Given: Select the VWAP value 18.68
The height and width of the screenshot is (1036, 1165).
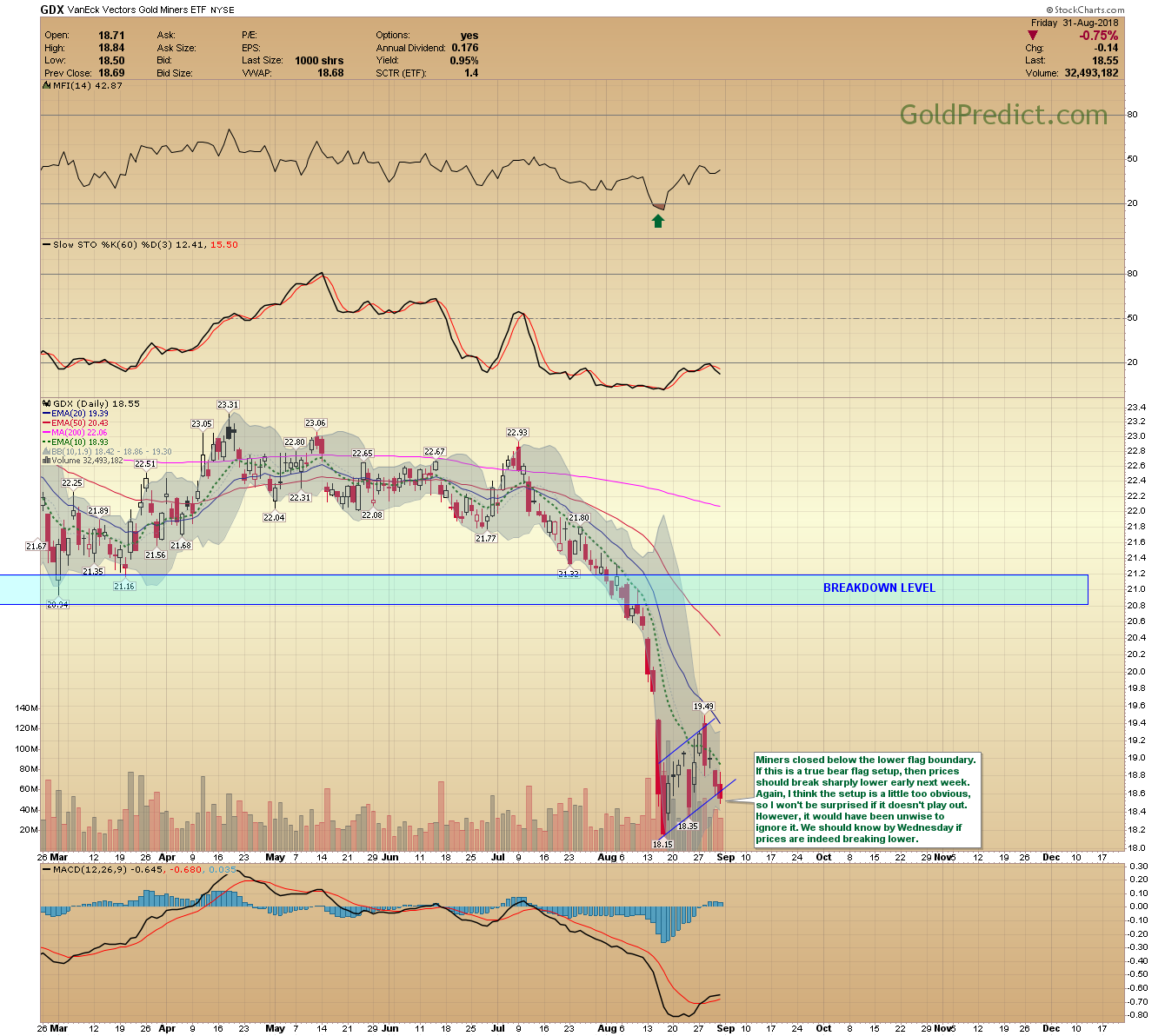Looking at the screenshot, I should point(330,73).
